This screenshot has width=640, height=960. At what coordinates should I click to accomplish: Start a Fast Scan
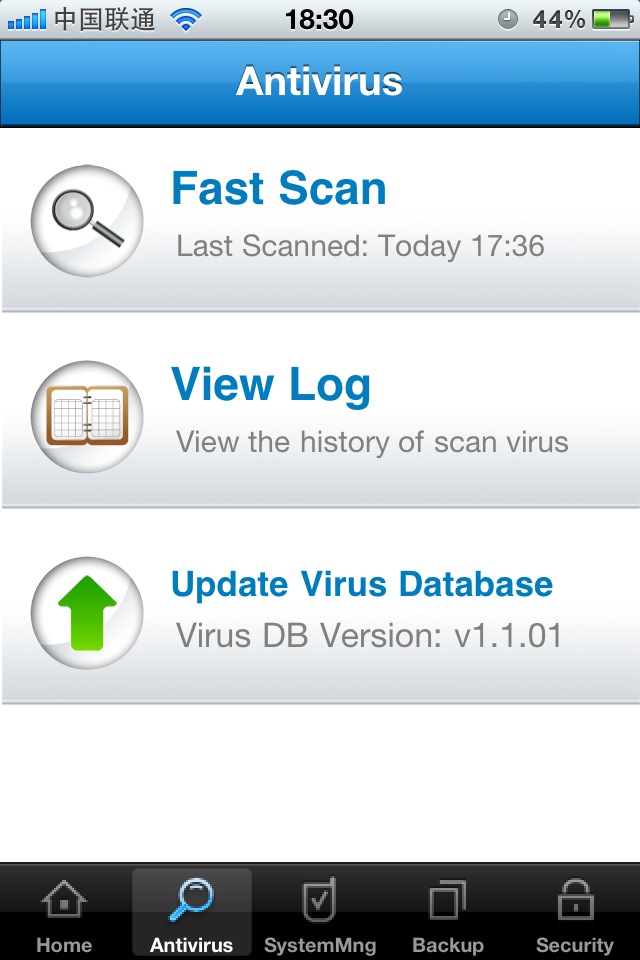click(x=279, y=189)
